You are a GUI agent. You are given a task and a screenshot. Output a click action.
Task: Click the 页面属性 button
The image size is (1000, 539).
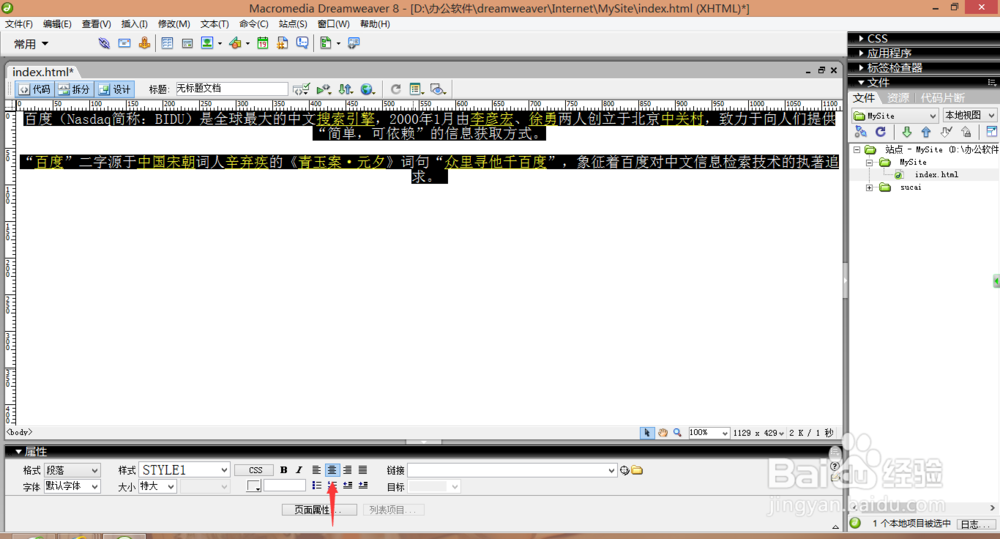click(x=320, y=510)
